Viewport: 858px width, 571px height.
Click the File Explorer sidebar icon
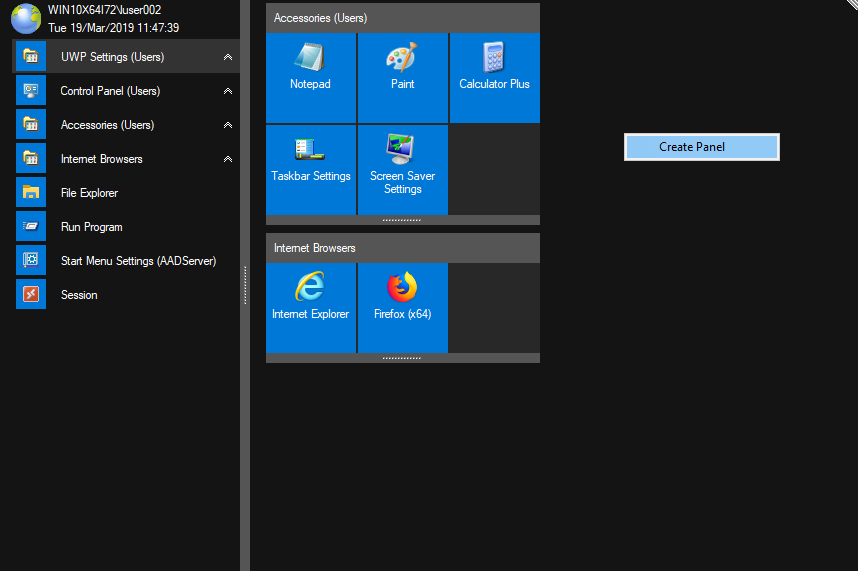pyautogui.click(x=31, y=193)
